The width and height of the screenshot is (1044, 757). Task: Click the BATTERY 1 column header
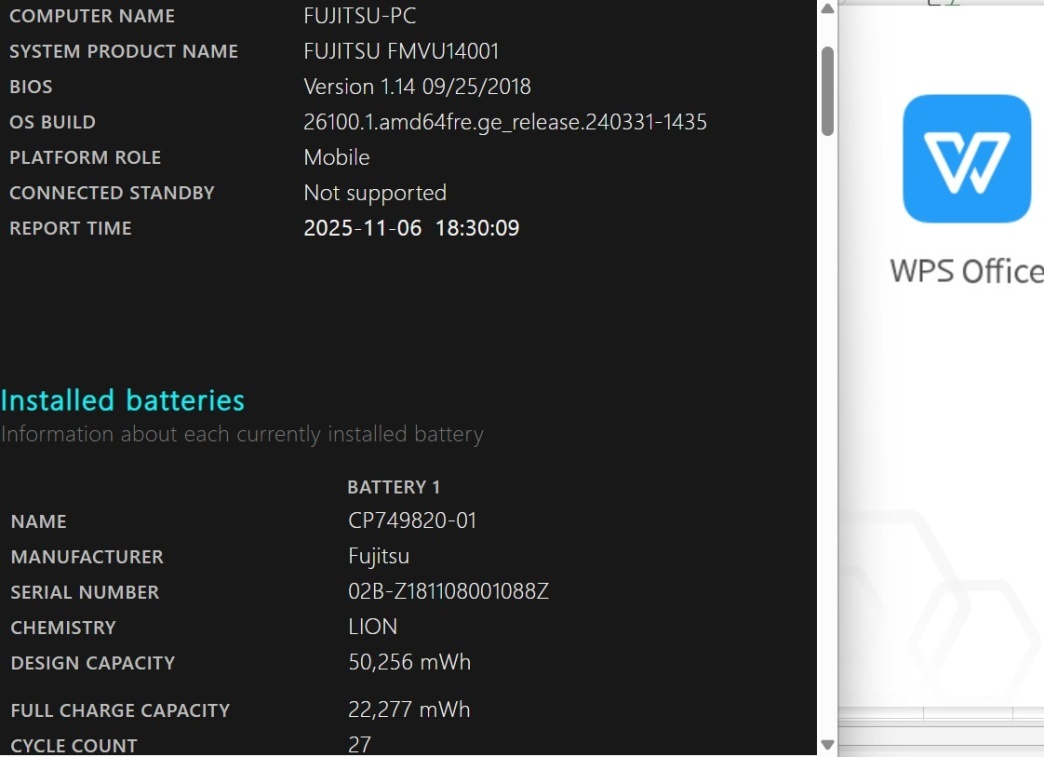click(x=393, y=487)
